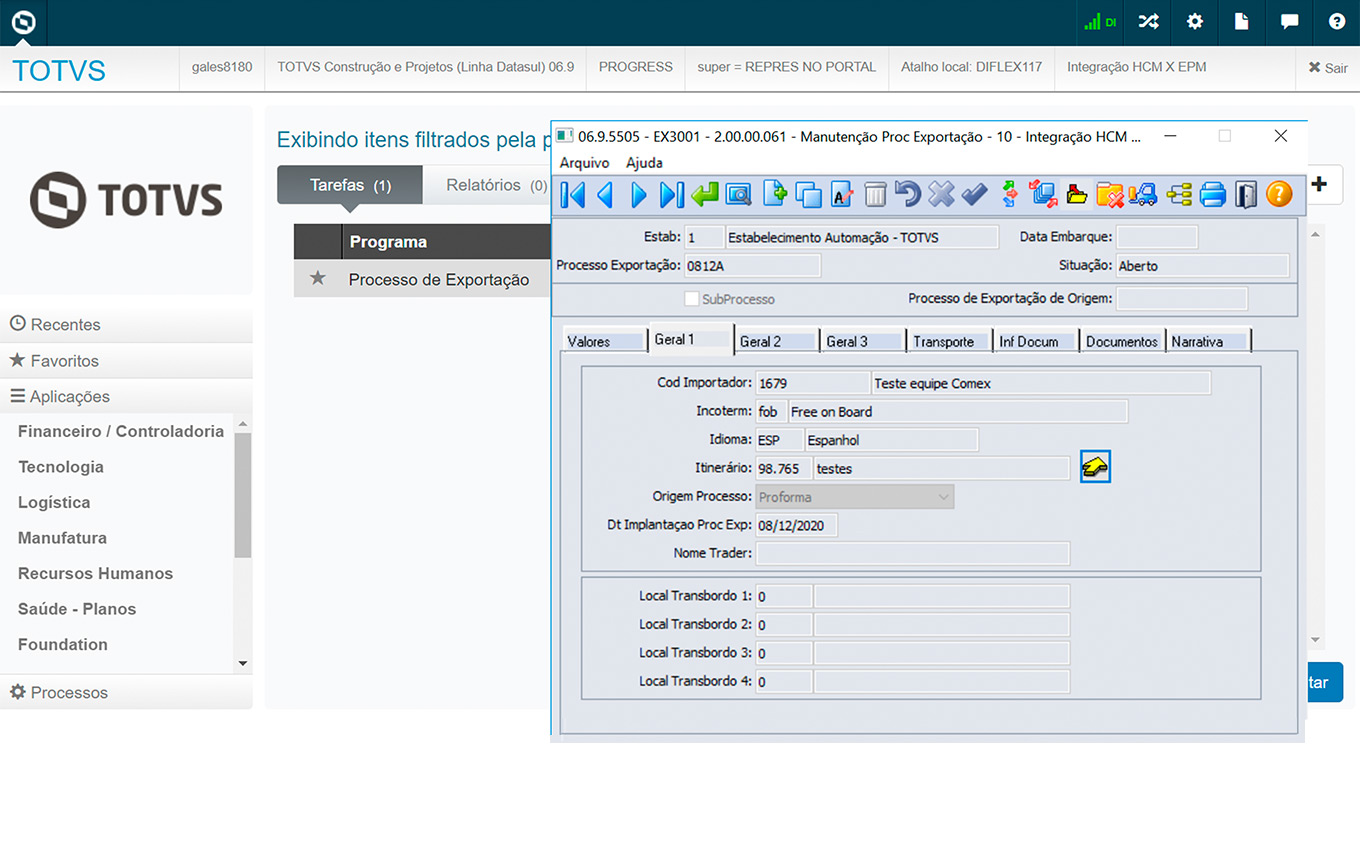This screenshot has width=1360, height=850.
Task: Click the applications list scrollbar down arrow
Action: pos(242,663)
